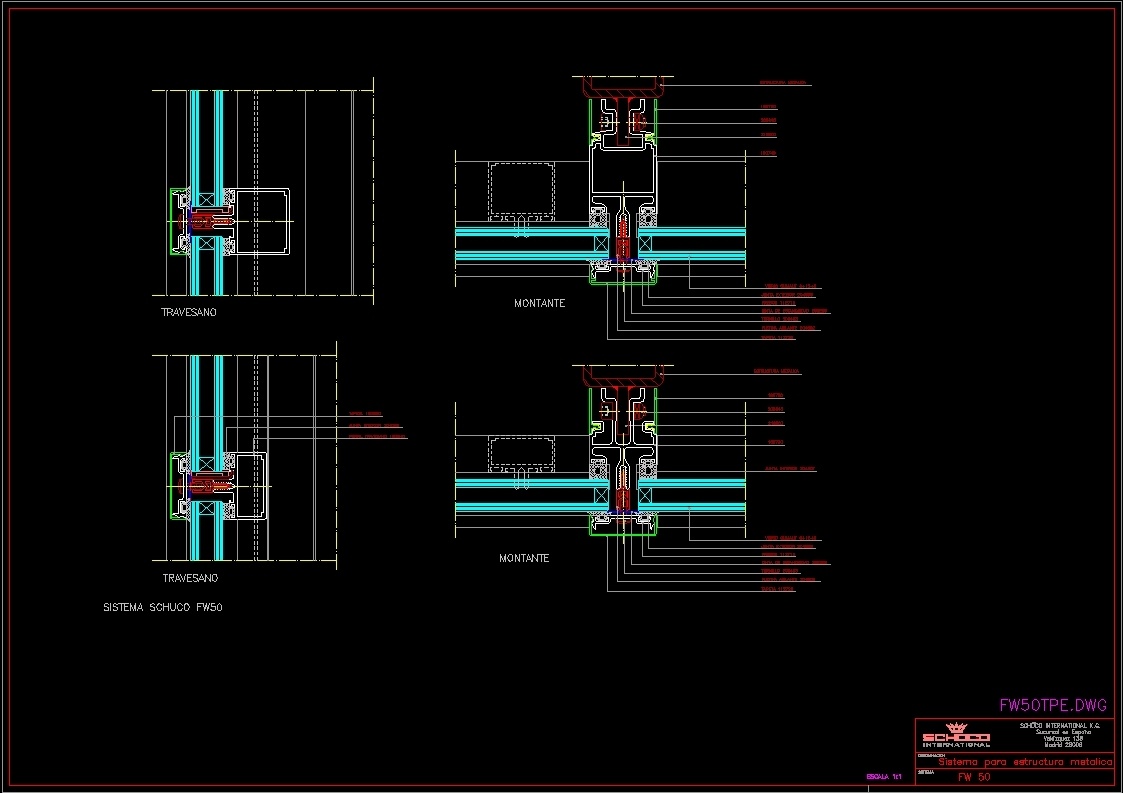Viewport: 1123px width, 793px height.
Task: Click the upper MONTANTE label
Action: point(540,303)
